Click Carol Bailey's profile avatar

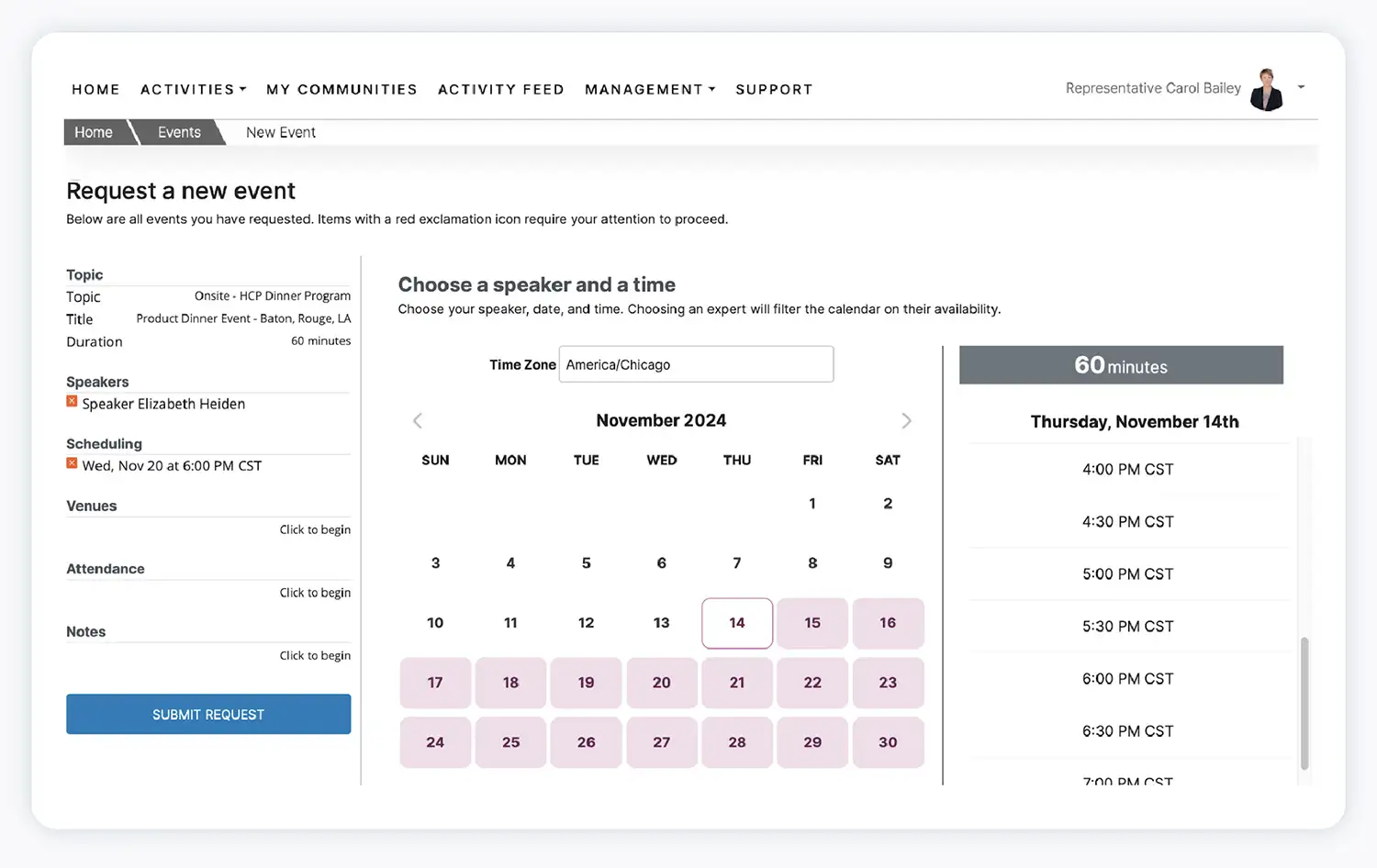click(1267, 89)
